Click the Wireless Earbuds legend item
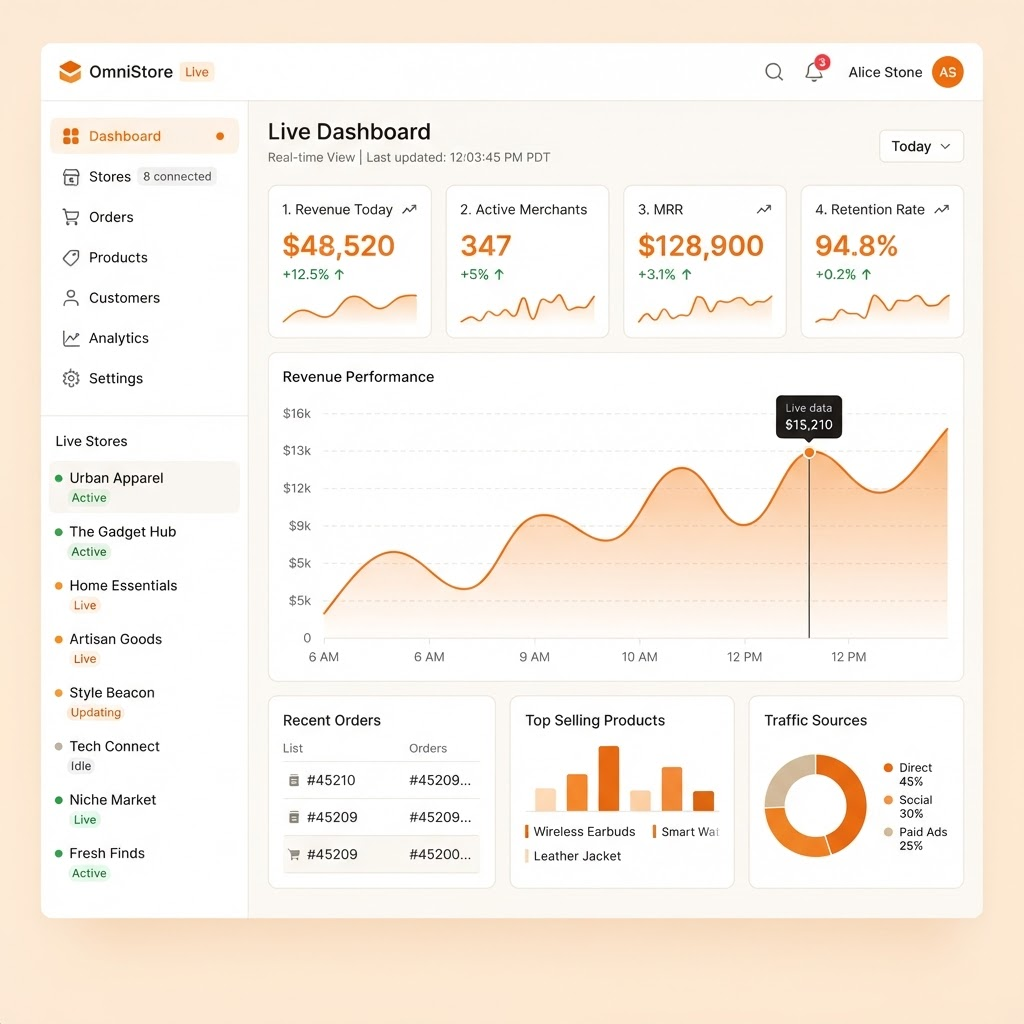 click(580, 831)
